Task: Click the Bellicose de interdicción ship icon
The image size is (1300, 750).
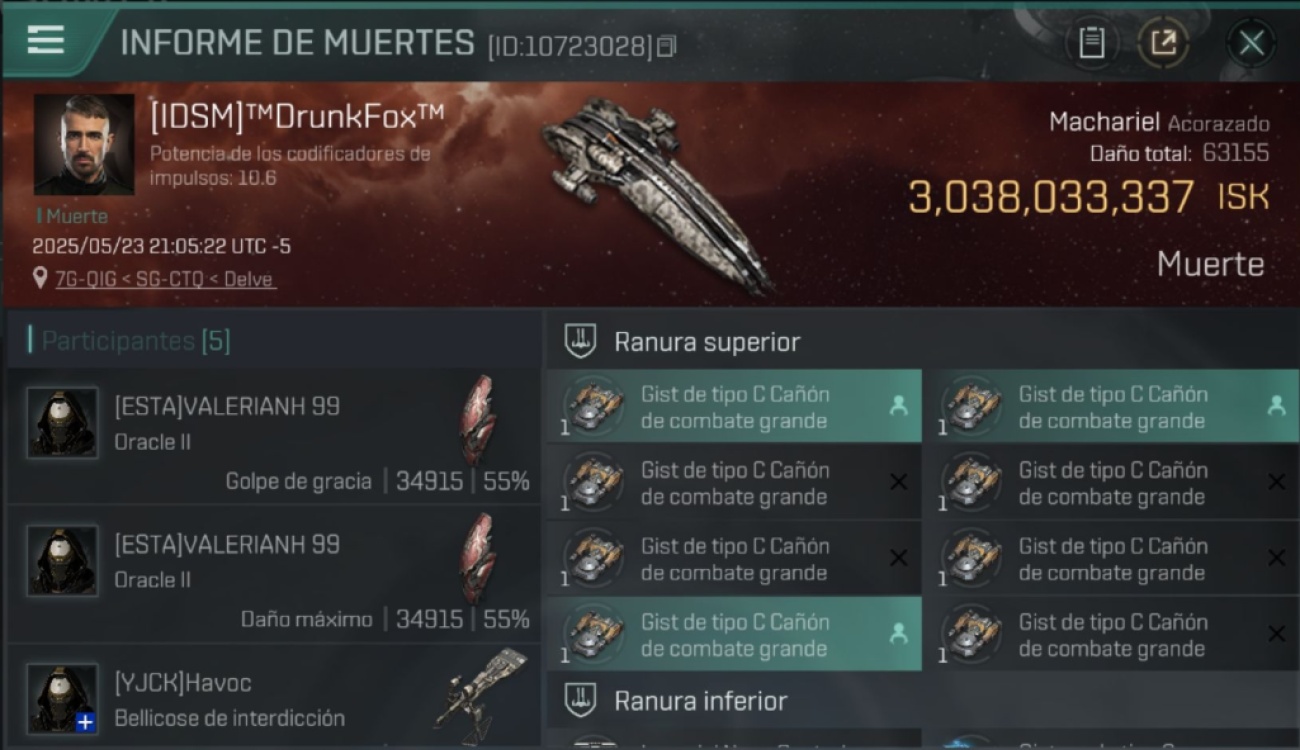Action: 480,696
